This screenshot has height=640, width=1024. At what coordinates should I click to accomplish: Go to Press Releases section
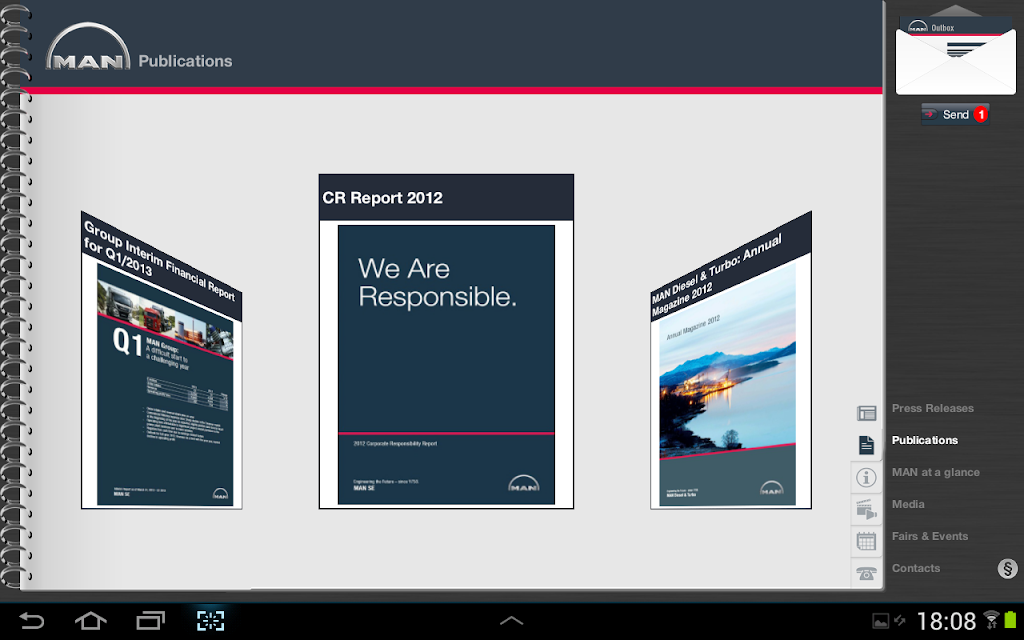click(933, 408)
